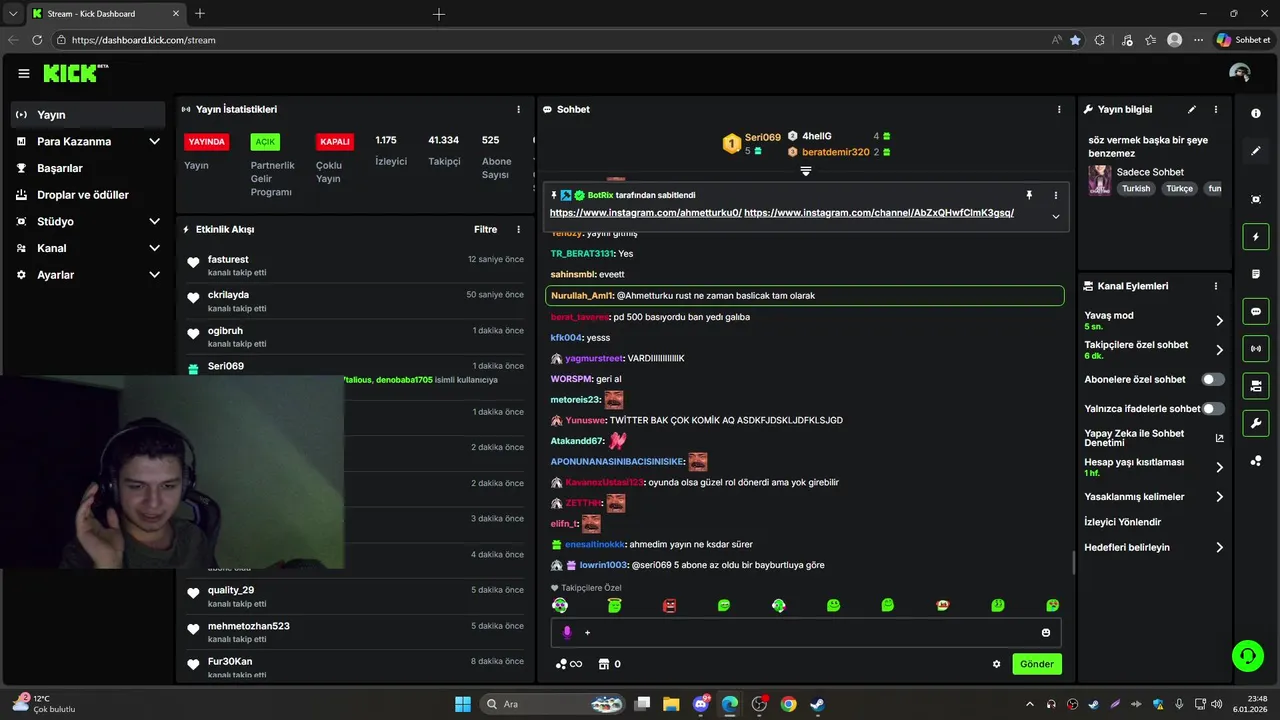The width and height of the screenshot is (1280, 720).
Task: Open the user profile avatar menu
Action: click(x=1240, y=73)
